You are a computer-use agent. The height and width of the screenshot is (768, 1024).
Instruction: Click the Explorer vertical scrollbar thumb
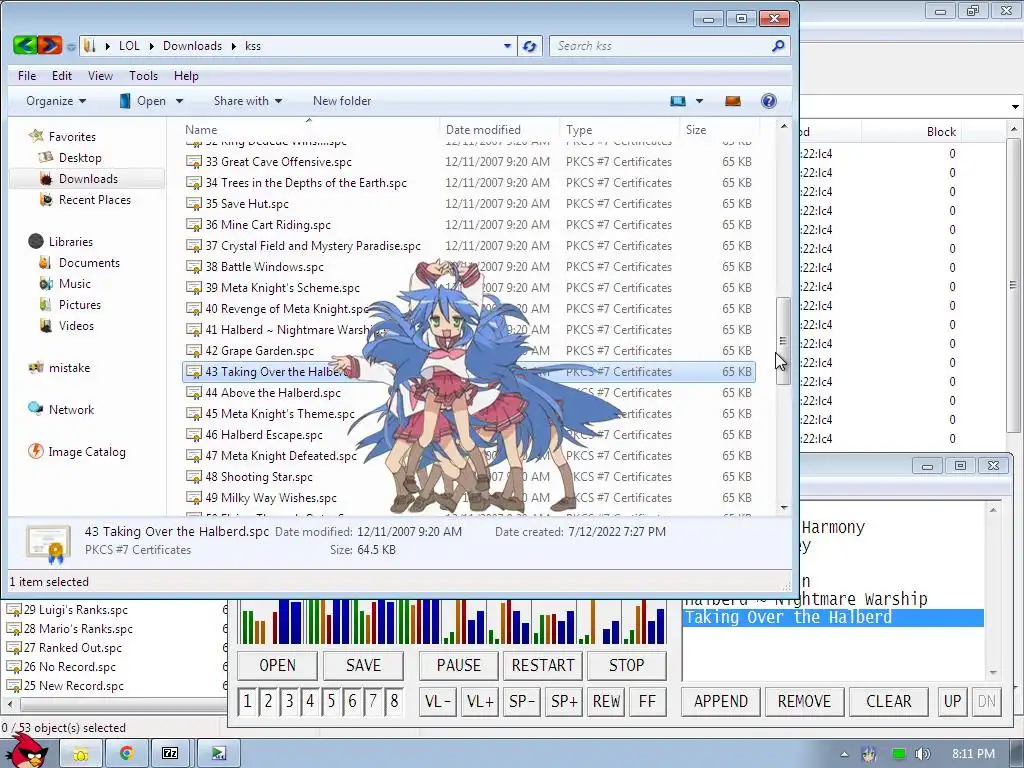tap(784, 341)
